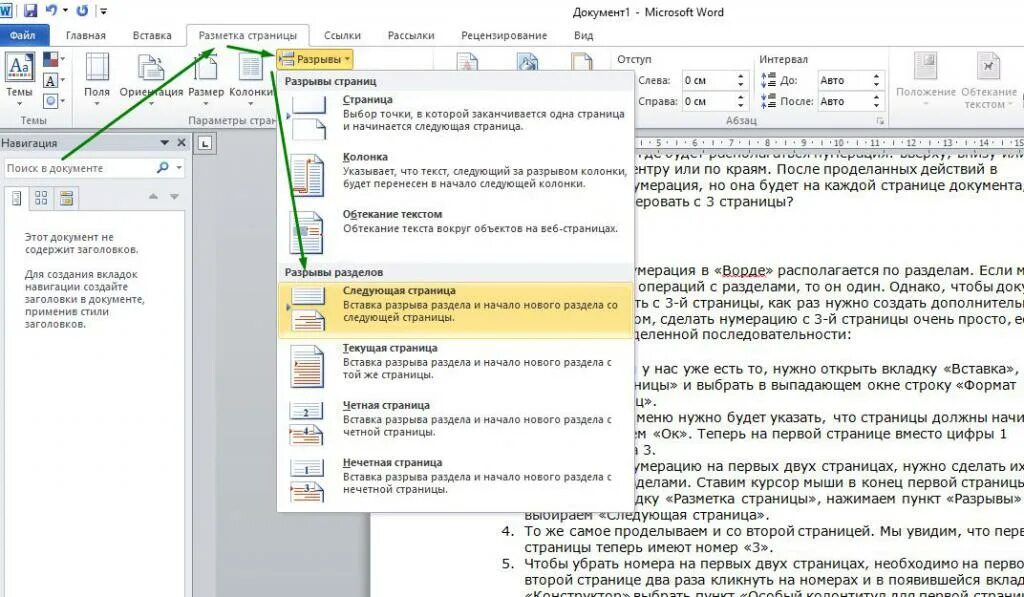The image size is (1024, 597).
Task: Open the Файл tab
Action: (22, 35)
